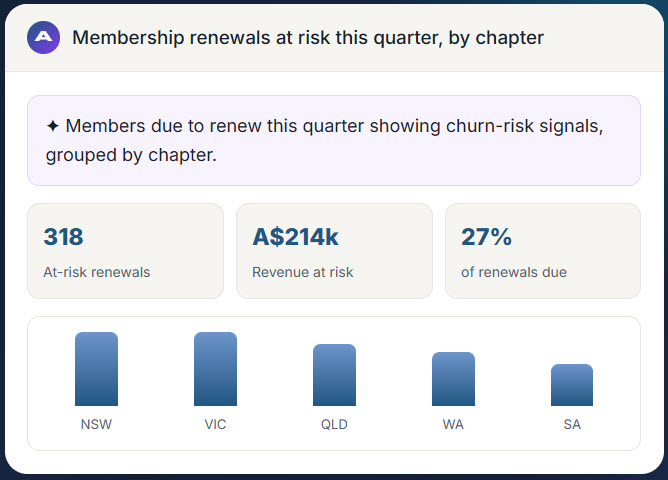
Task: Click the sparkle icon in the summary box
Action: pyautogui.click(x=53, y=126)
